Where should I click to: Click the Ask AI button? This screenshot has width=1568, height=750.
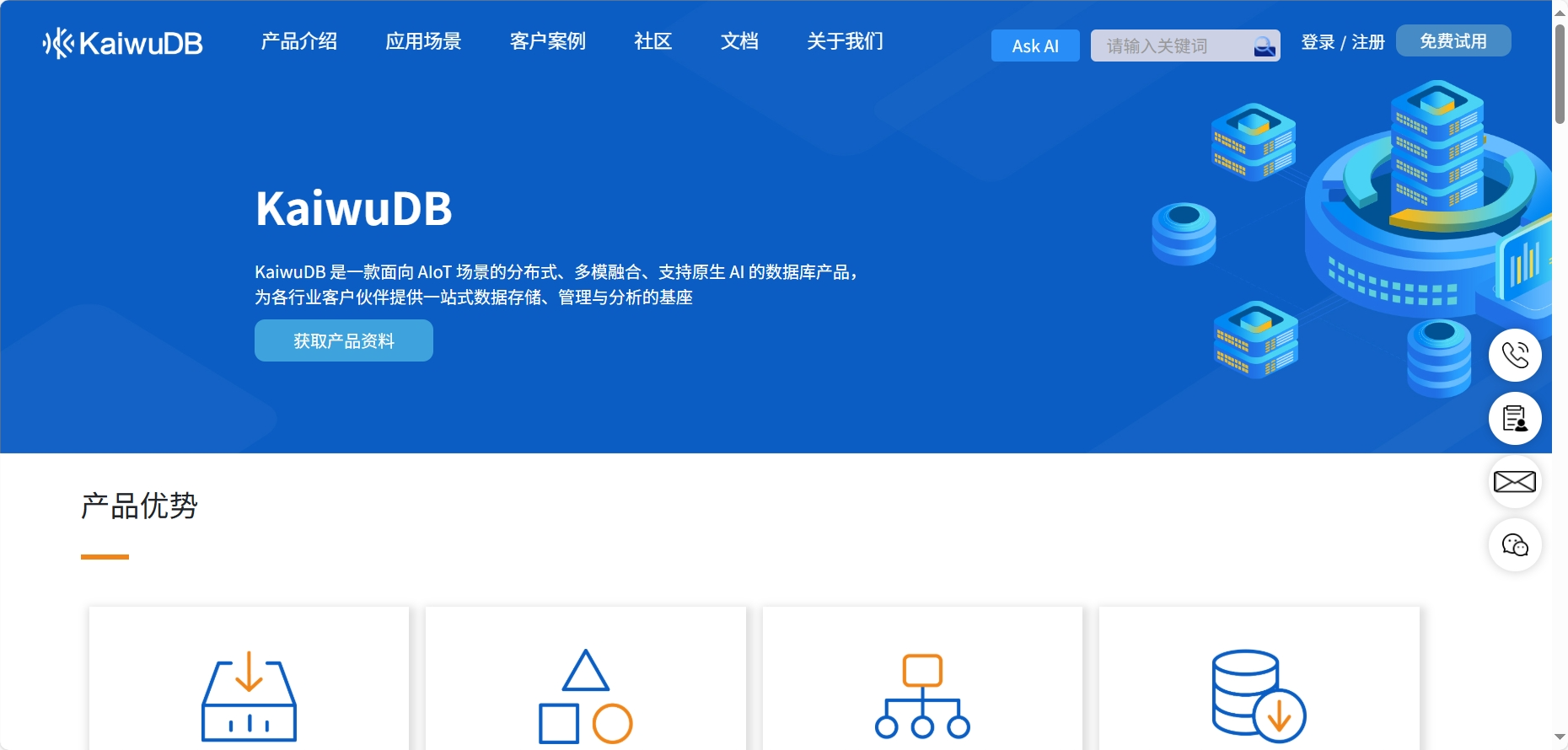pos(1035,46)
